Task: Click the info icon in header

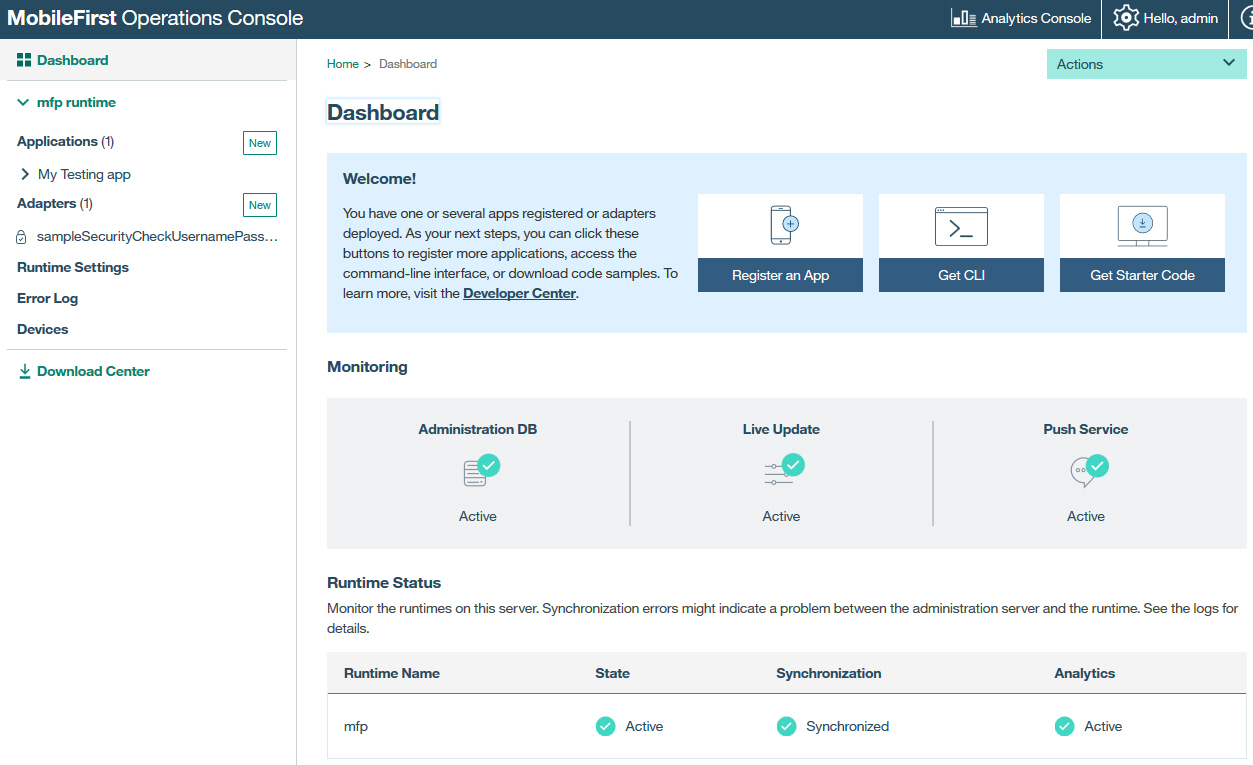Action: 1245,18
